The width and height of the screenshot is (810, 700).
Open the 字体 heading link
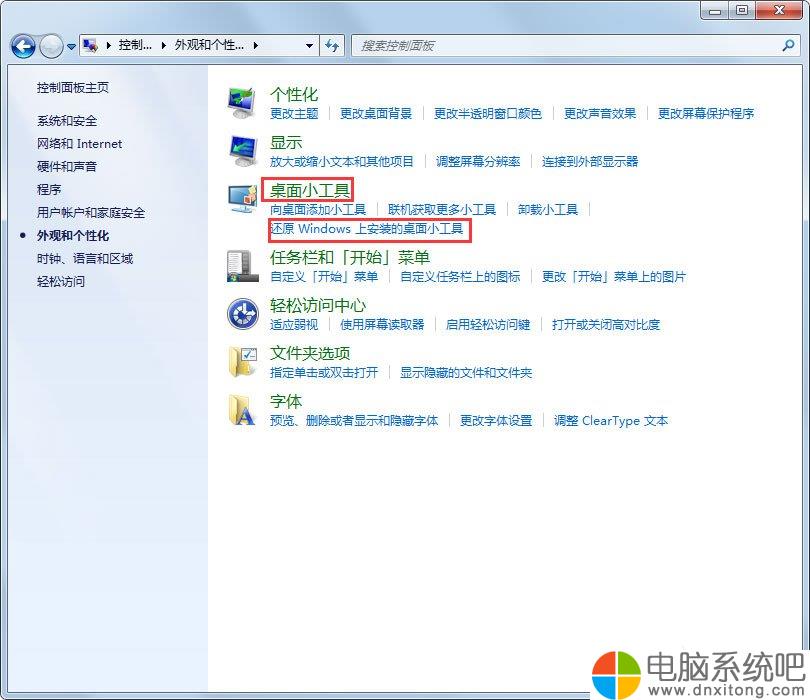(x=286, y=401)
